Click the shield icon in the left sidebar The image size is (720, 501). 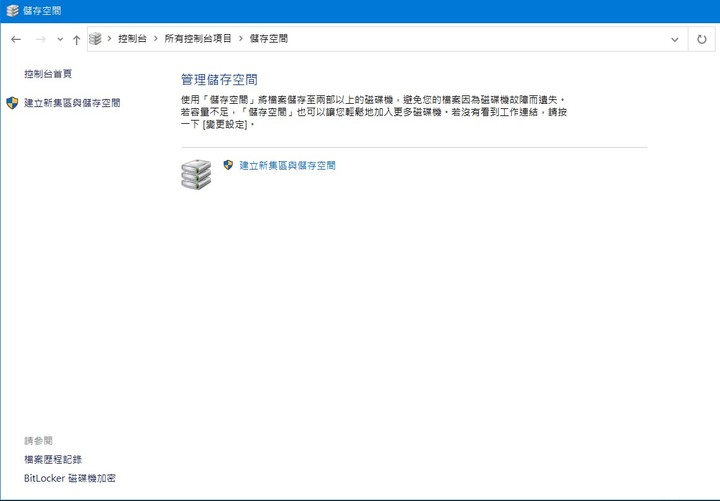(12, 103)
